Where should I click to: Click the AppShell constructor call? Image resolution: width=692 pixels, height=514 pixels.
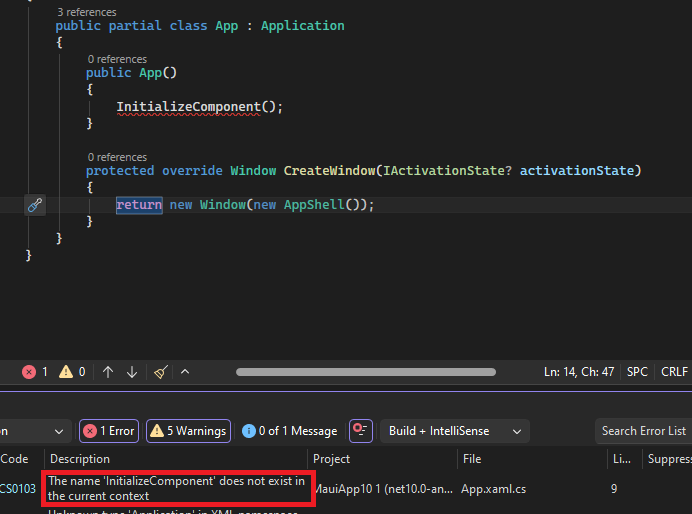click(314, 205)
